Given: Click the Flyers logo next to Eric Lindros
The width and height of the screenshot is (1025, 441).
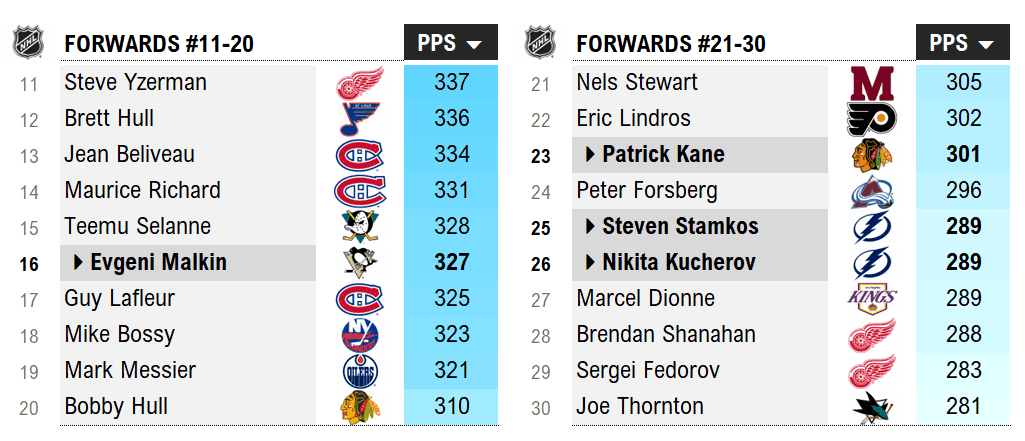Looking at the screenshot, I should tap(872, 119).
